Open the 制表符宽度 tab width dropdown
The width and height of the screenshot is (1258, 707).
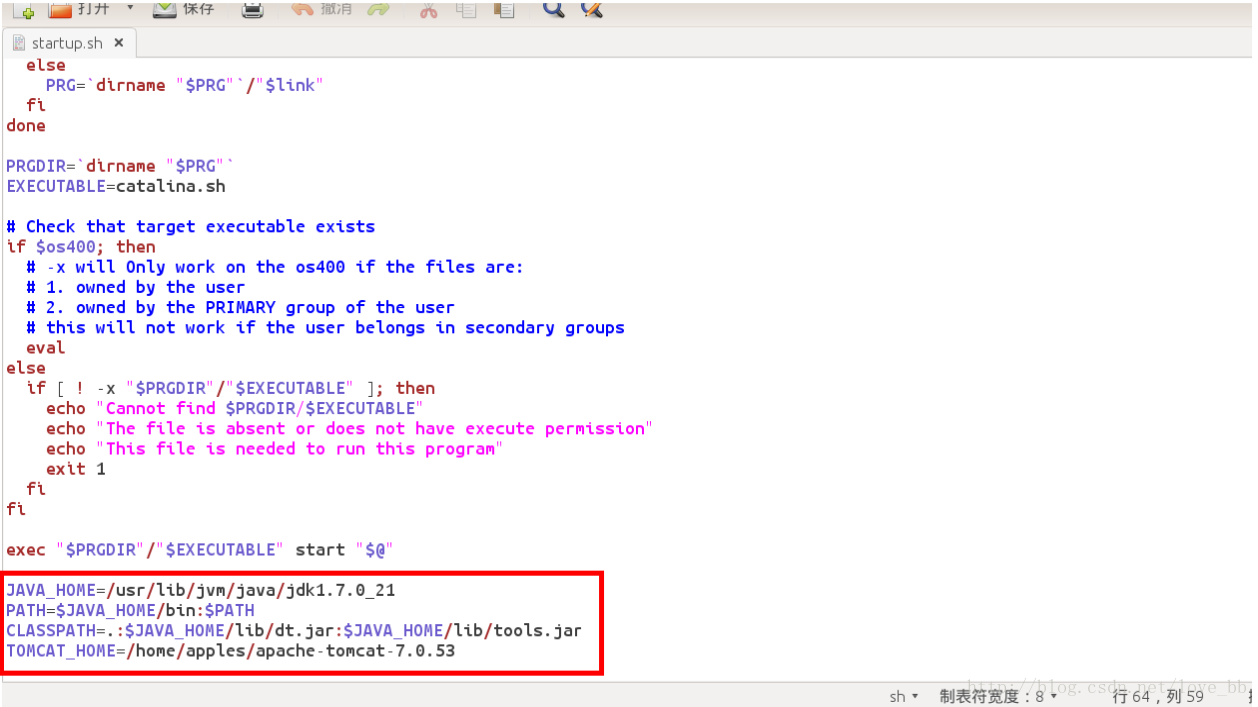click(997, 696)
